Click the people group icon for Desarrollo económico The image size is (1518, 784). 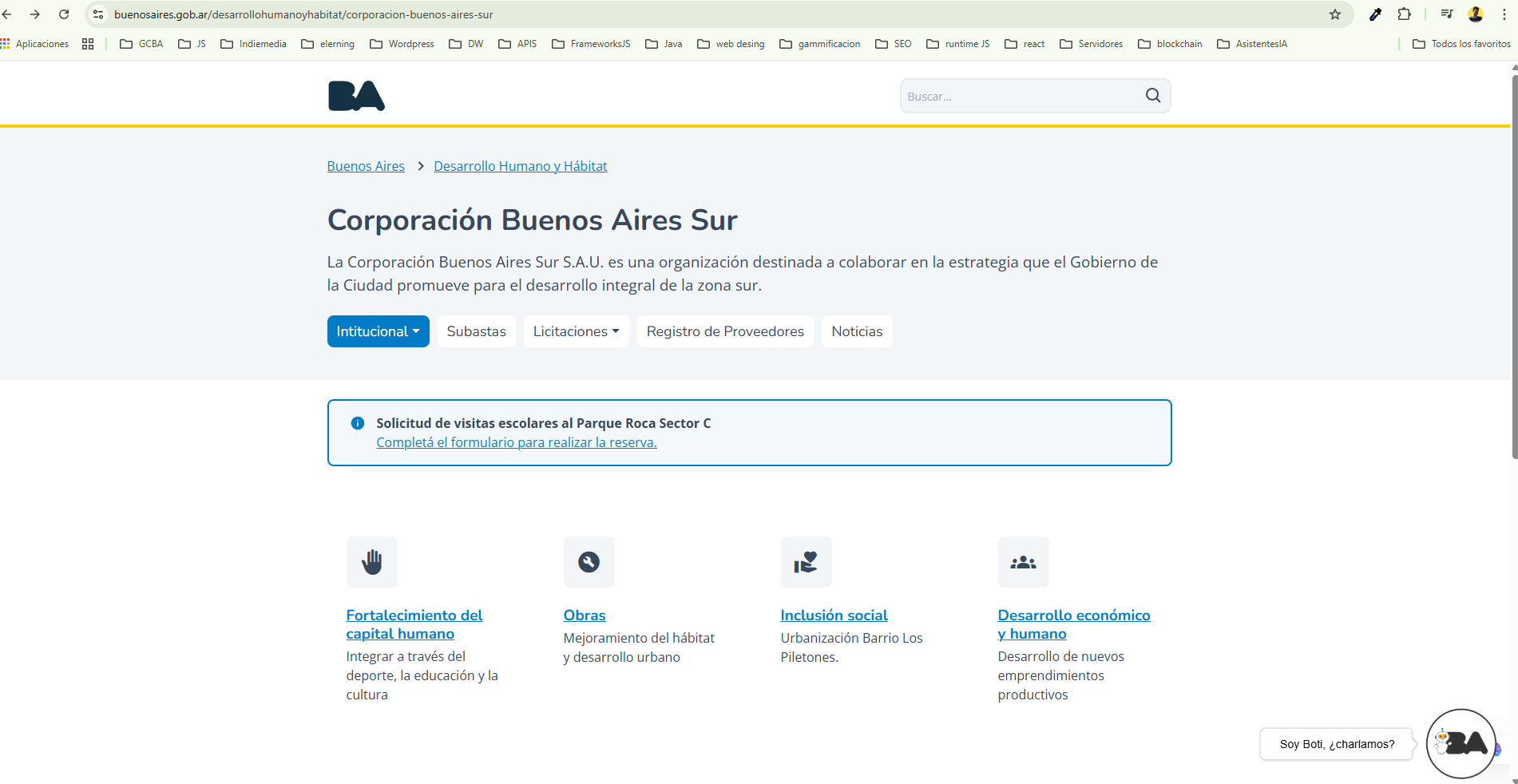coord(1023,562)
